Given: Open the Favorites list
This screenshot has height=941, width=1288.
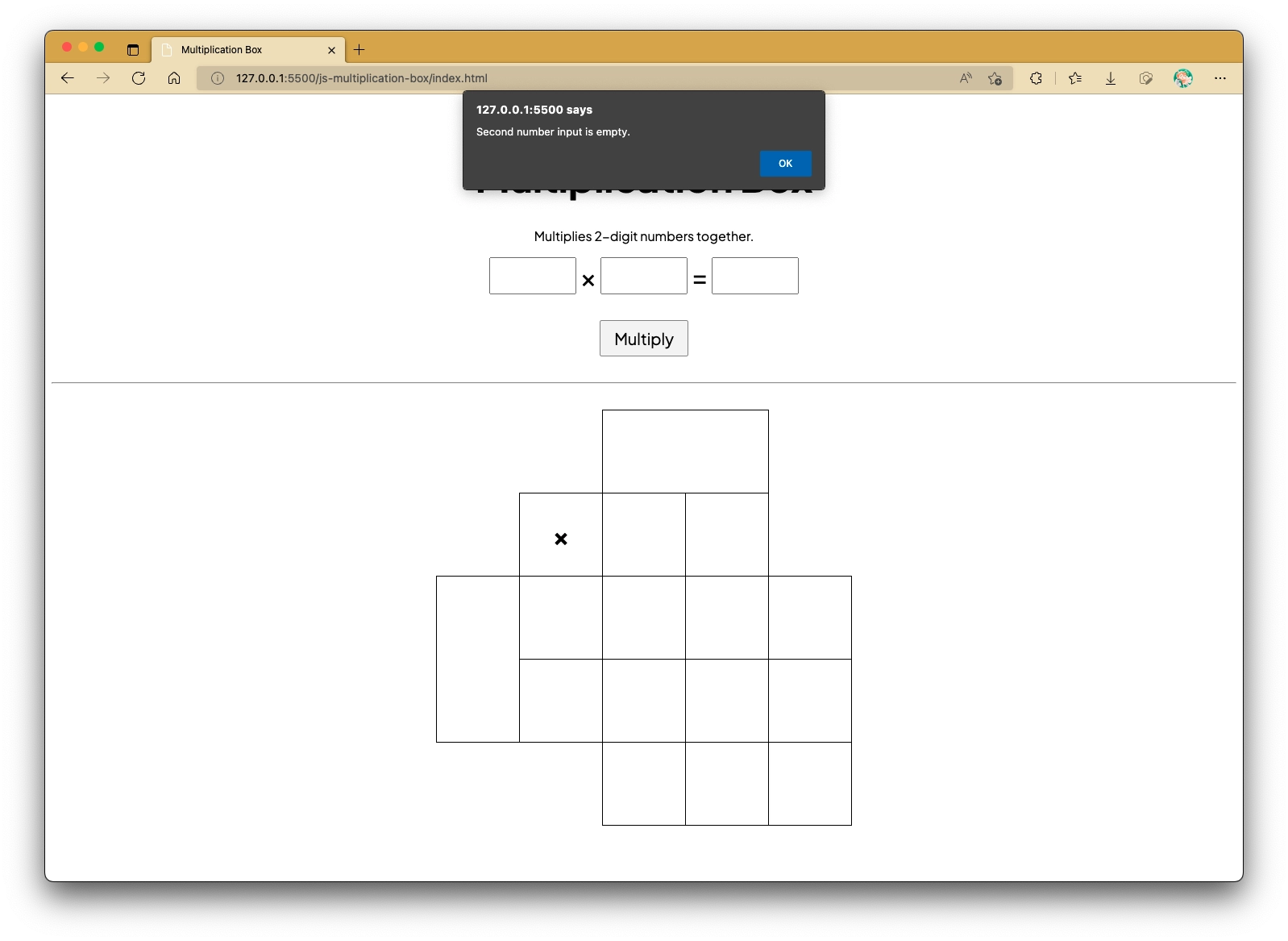Looking at the screenshot, I should [x=1075, y=78].
